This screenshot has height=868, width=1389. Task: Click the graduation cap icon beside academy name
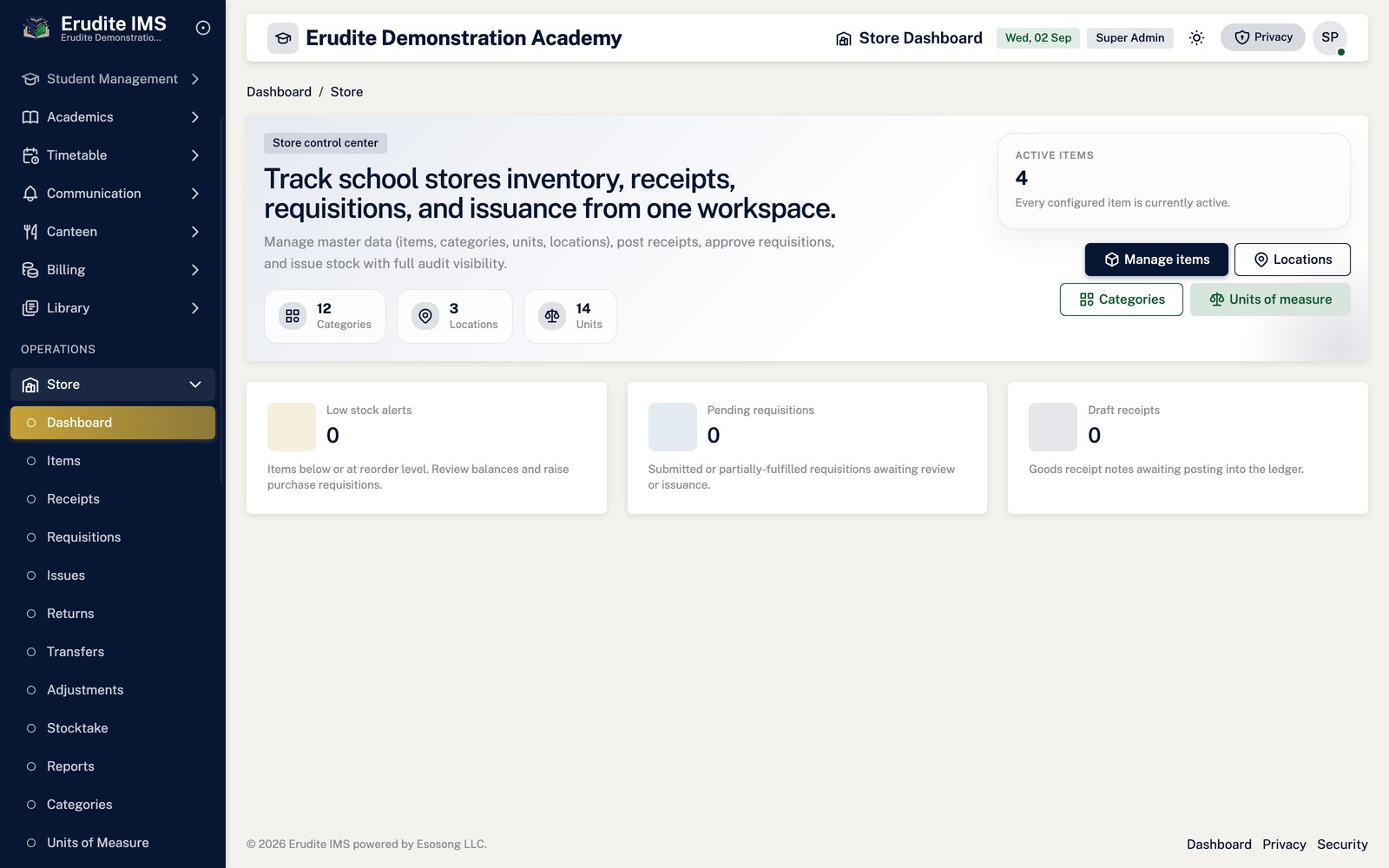click(x=283, y=38)
